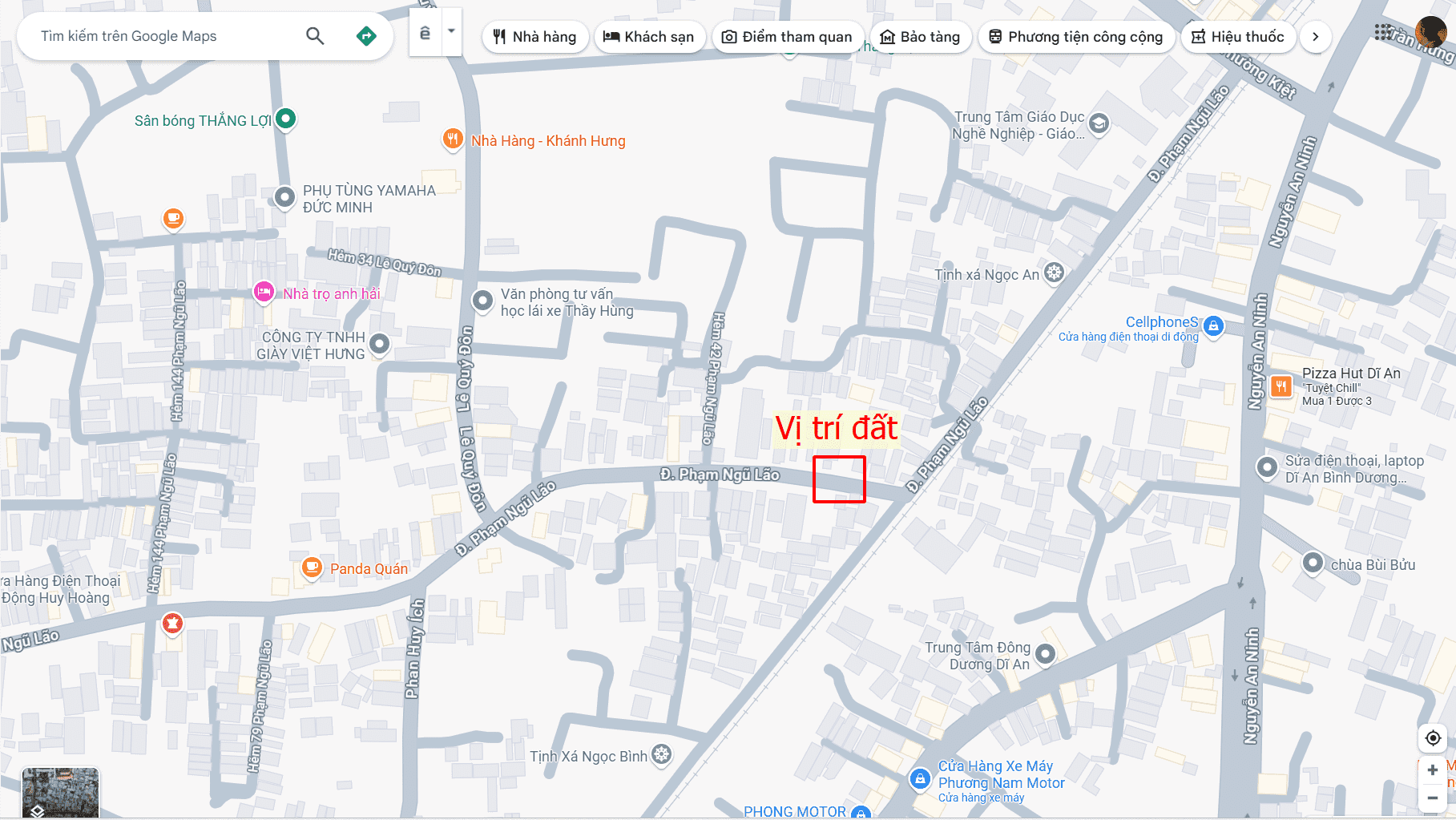Click the CellphoneS shop marker
Image resolution: width=1456 pixels, height=820 pixels.
tap(1213, 326)
